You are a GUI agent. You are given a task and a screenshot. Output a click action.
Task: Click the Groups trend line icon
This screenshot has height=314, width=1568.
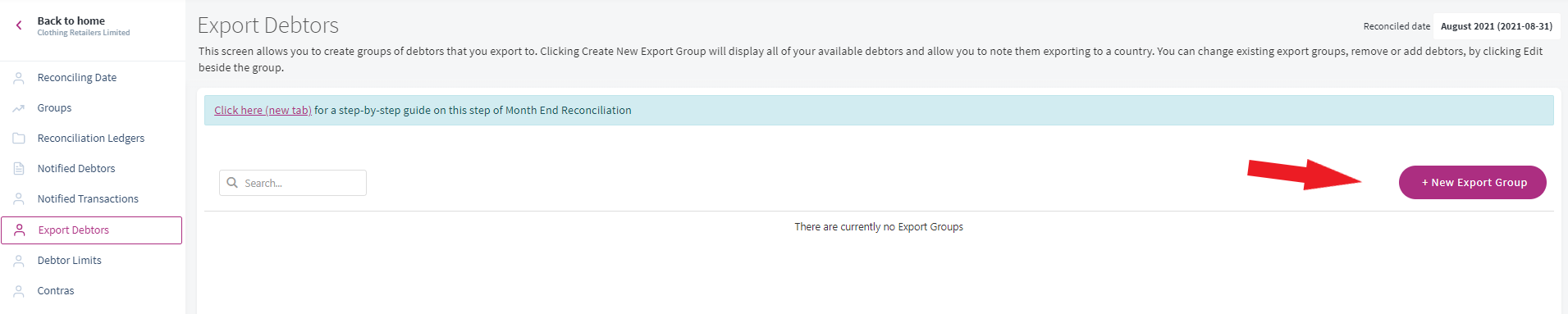coord(19,108)
